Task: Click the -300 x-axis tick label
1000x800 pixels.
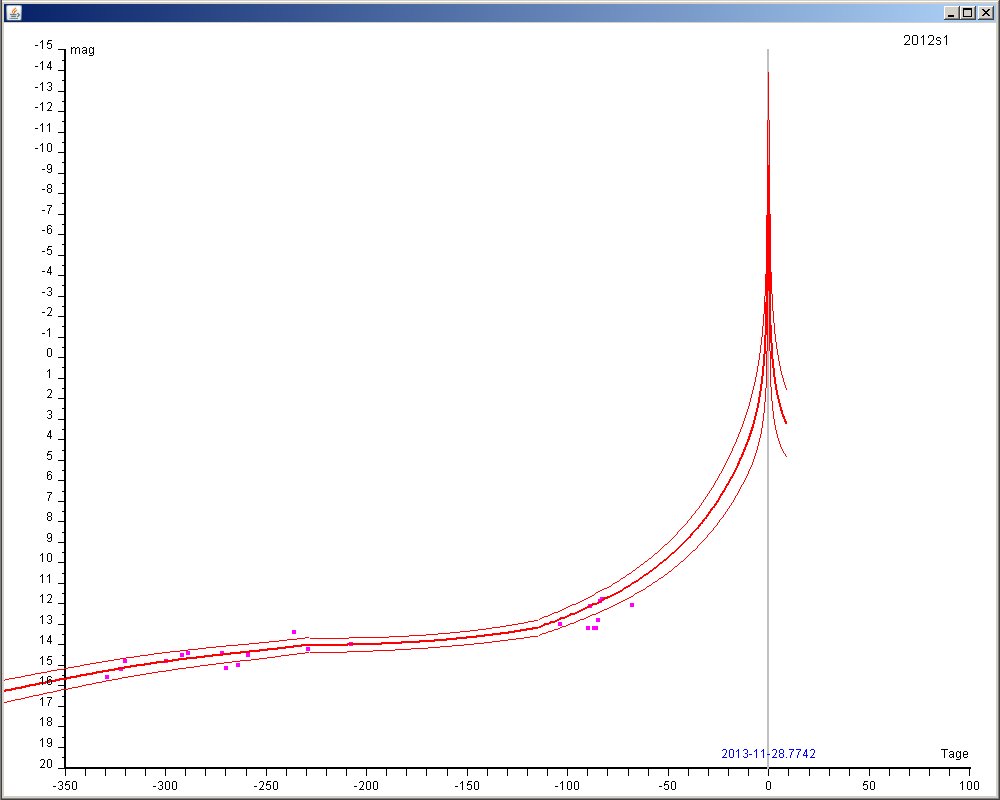Action: 165,786
